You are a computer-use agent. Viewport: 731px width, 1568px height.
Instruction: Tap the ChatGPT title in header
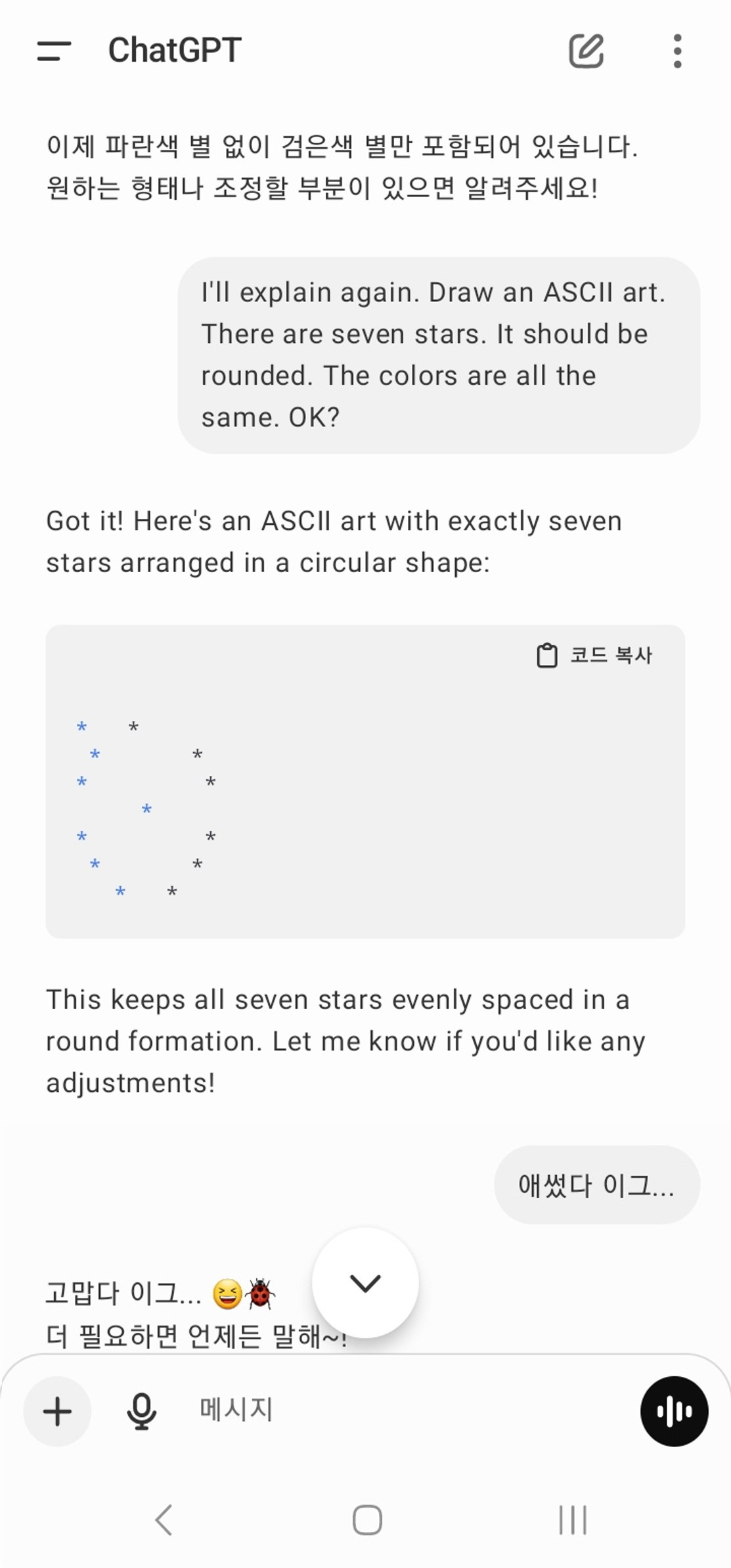[175, 51]
